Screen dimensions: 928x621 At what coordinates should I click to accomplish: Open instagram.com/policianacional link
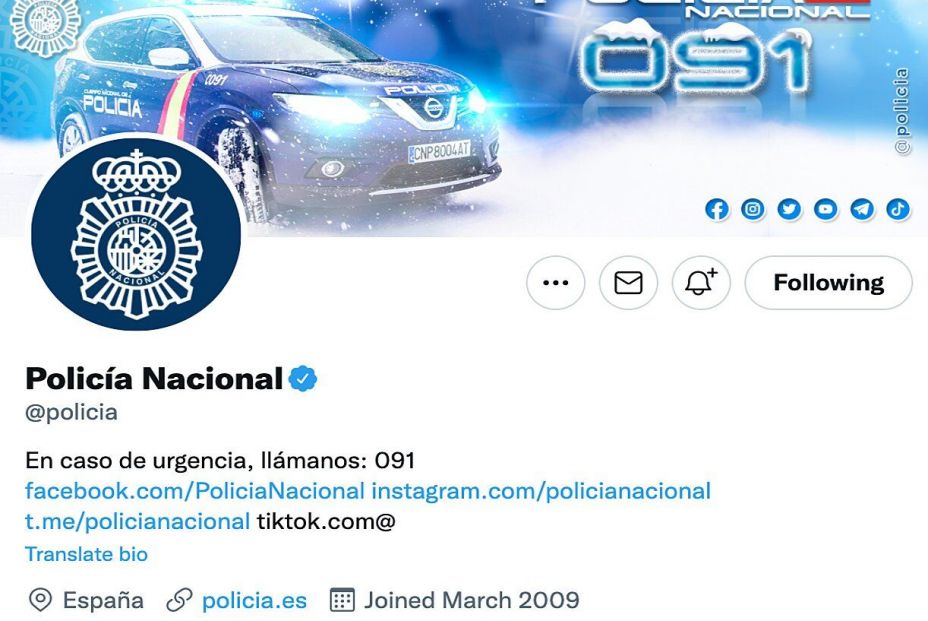(x=541, y=491)
